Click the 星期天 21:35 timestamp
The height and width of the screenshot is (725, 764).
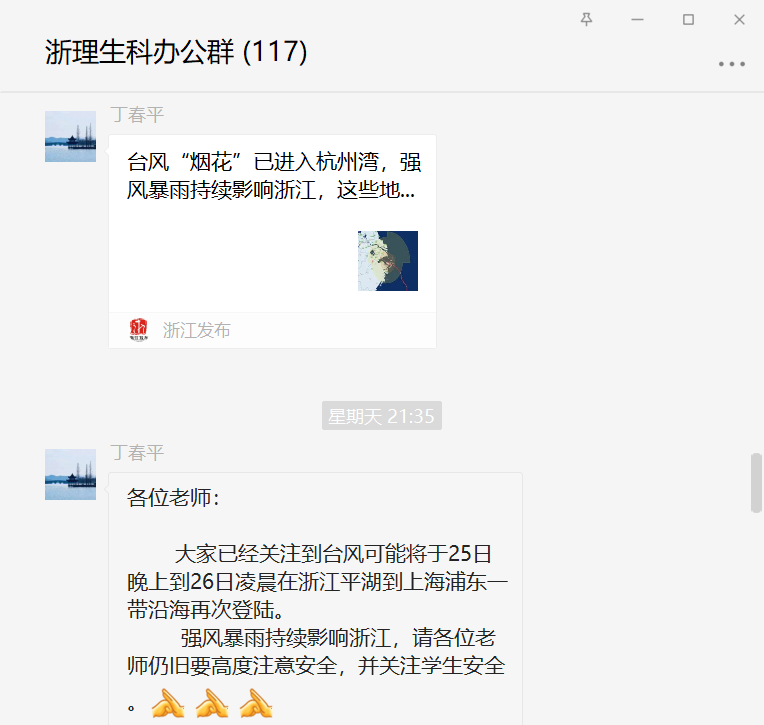click(382, 416)
